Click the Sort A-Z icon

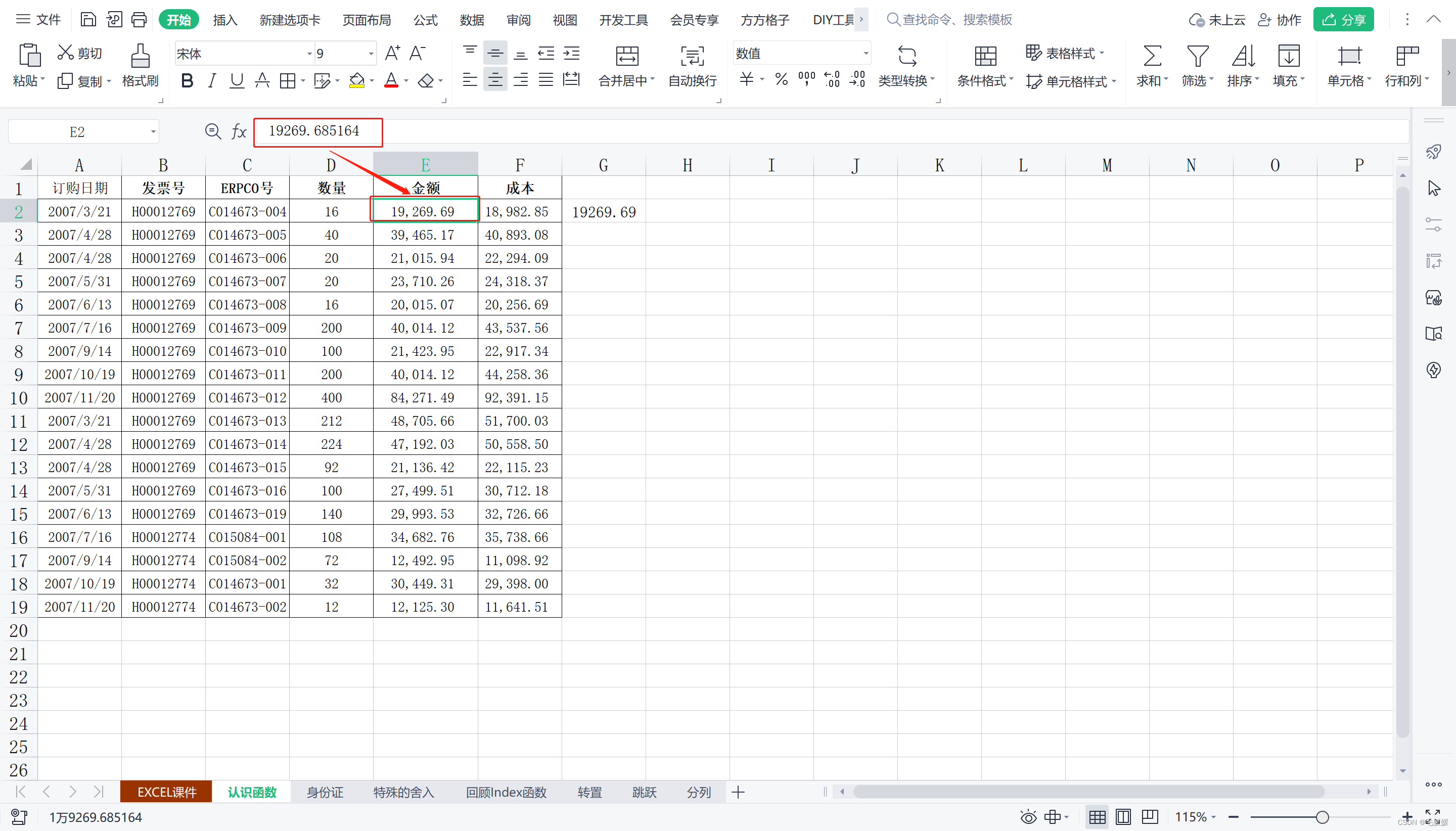click(1243, 56)
